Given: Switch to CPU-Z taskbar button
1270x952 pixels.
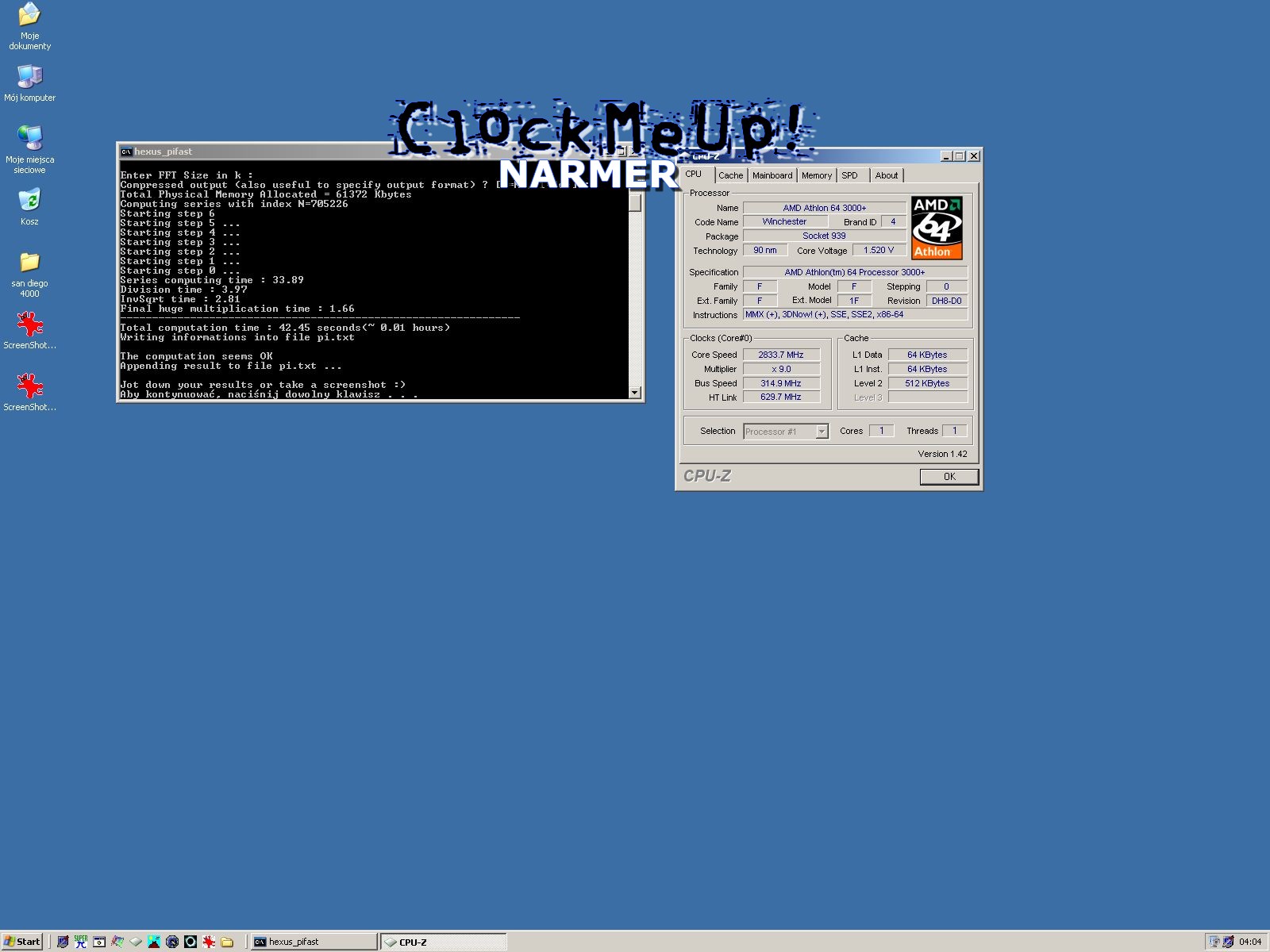Looking at the screenshot, I should coord(443,942).
